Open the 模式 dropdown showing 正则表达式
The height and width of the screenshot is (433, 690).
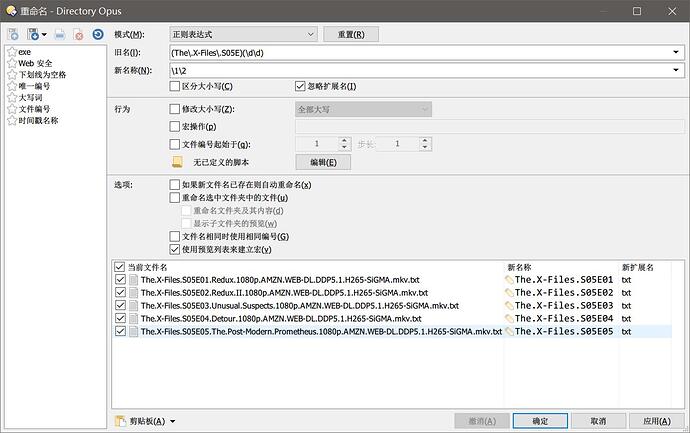click(243, 34)
